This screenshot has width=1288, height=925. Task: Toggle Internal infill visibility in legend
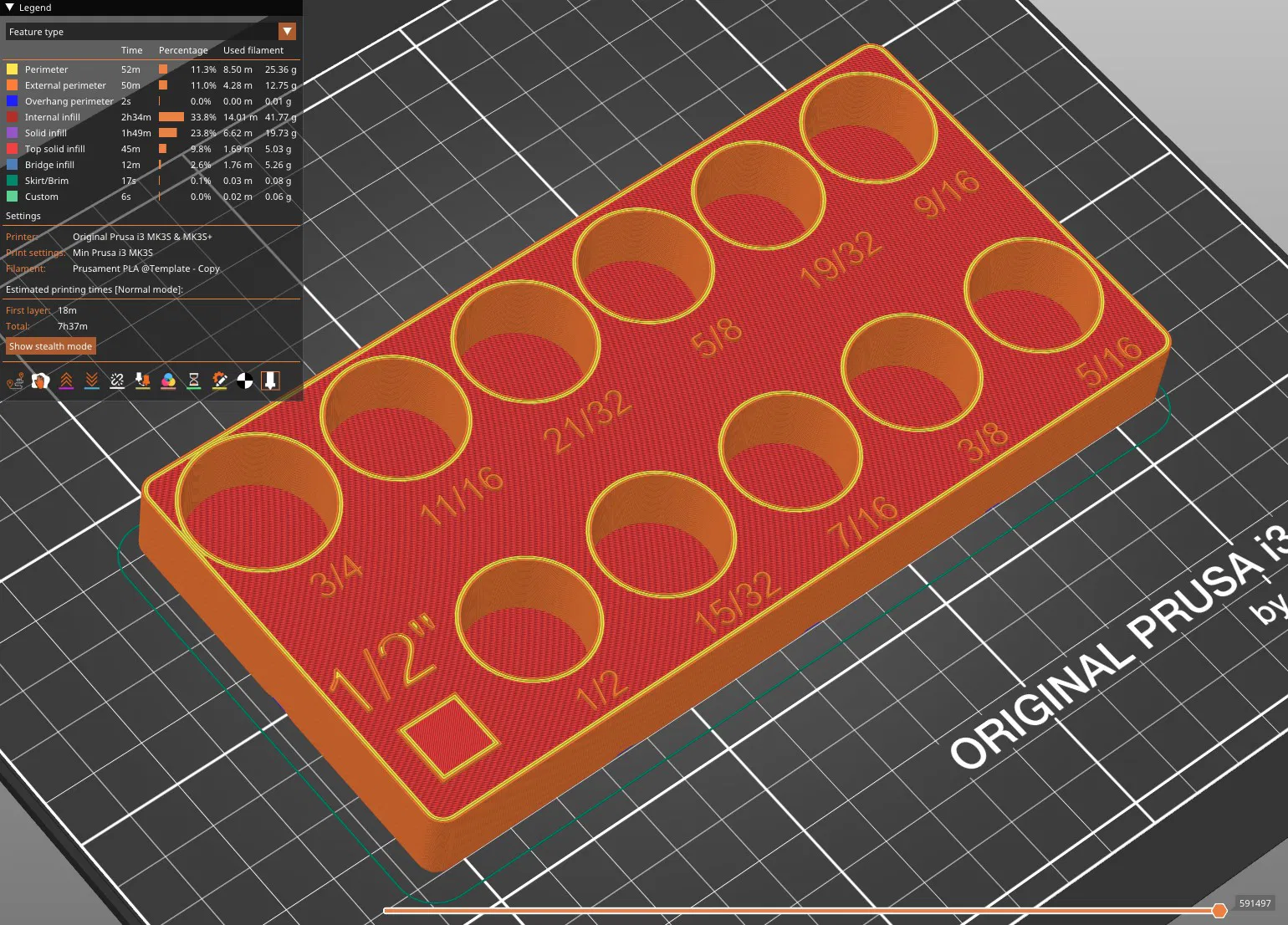coord(151,117)
